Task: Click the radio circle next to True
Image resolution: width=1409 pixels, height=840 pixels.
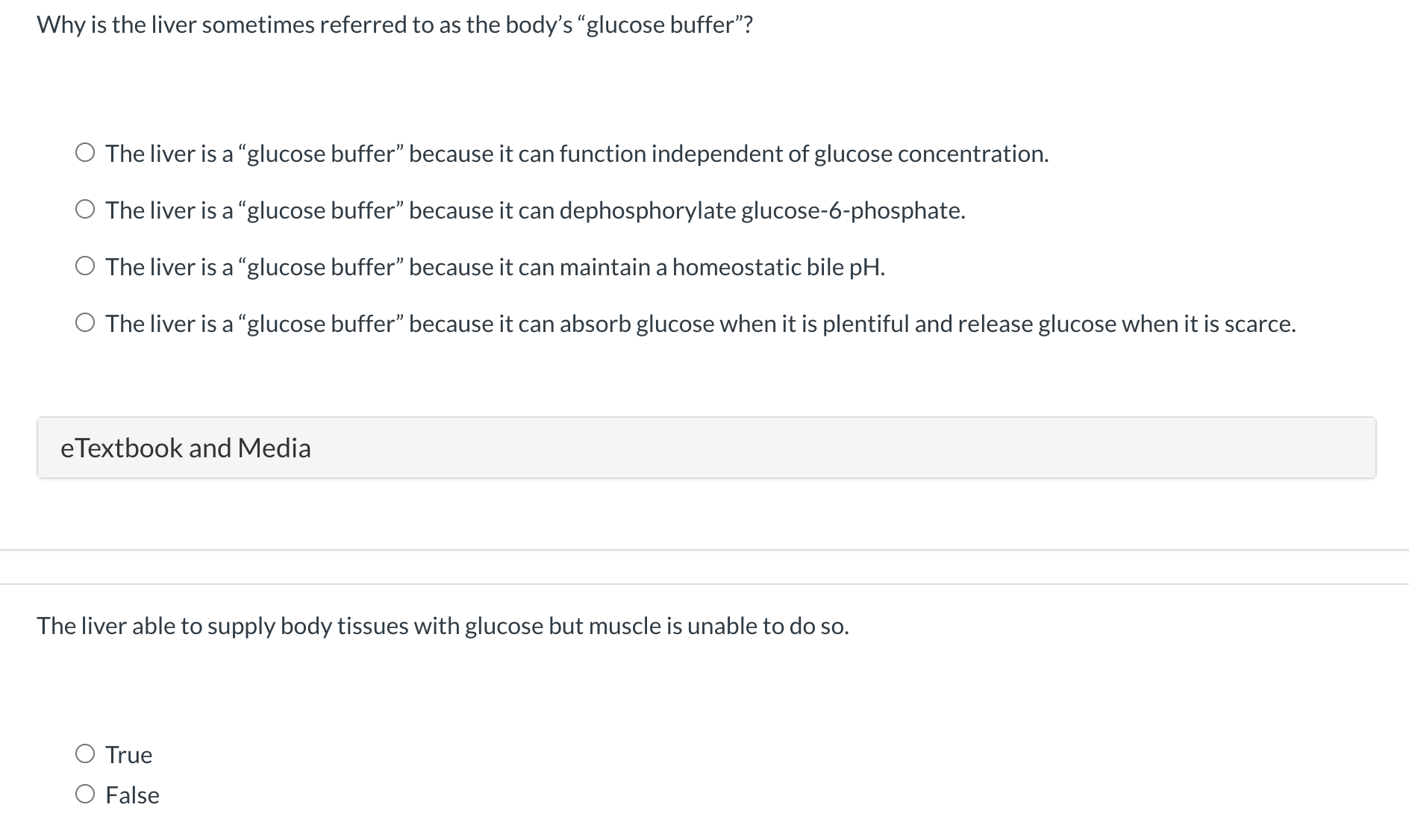Action: tap(85, 753)
